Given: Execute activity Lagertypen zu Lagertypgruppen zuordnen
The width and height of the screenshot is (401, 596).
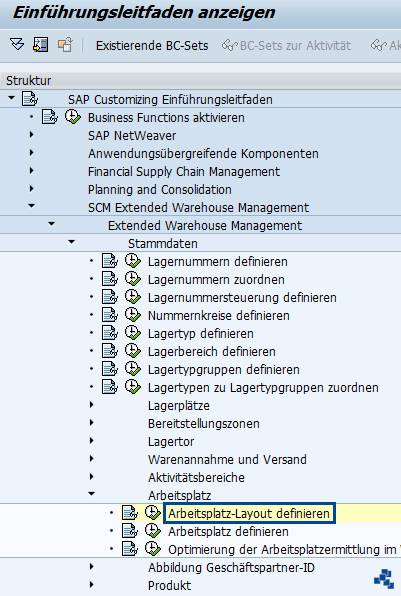Looking at the screenshot, I should coord(133,387).
